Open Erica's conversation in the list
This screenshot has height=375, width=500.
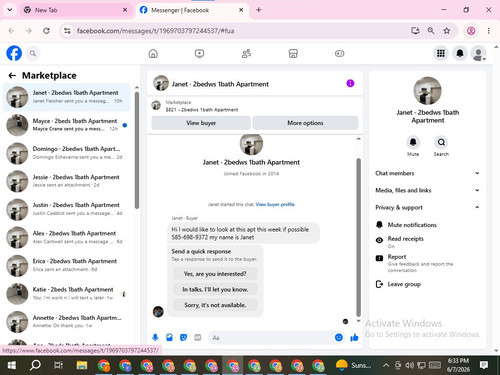67,265
